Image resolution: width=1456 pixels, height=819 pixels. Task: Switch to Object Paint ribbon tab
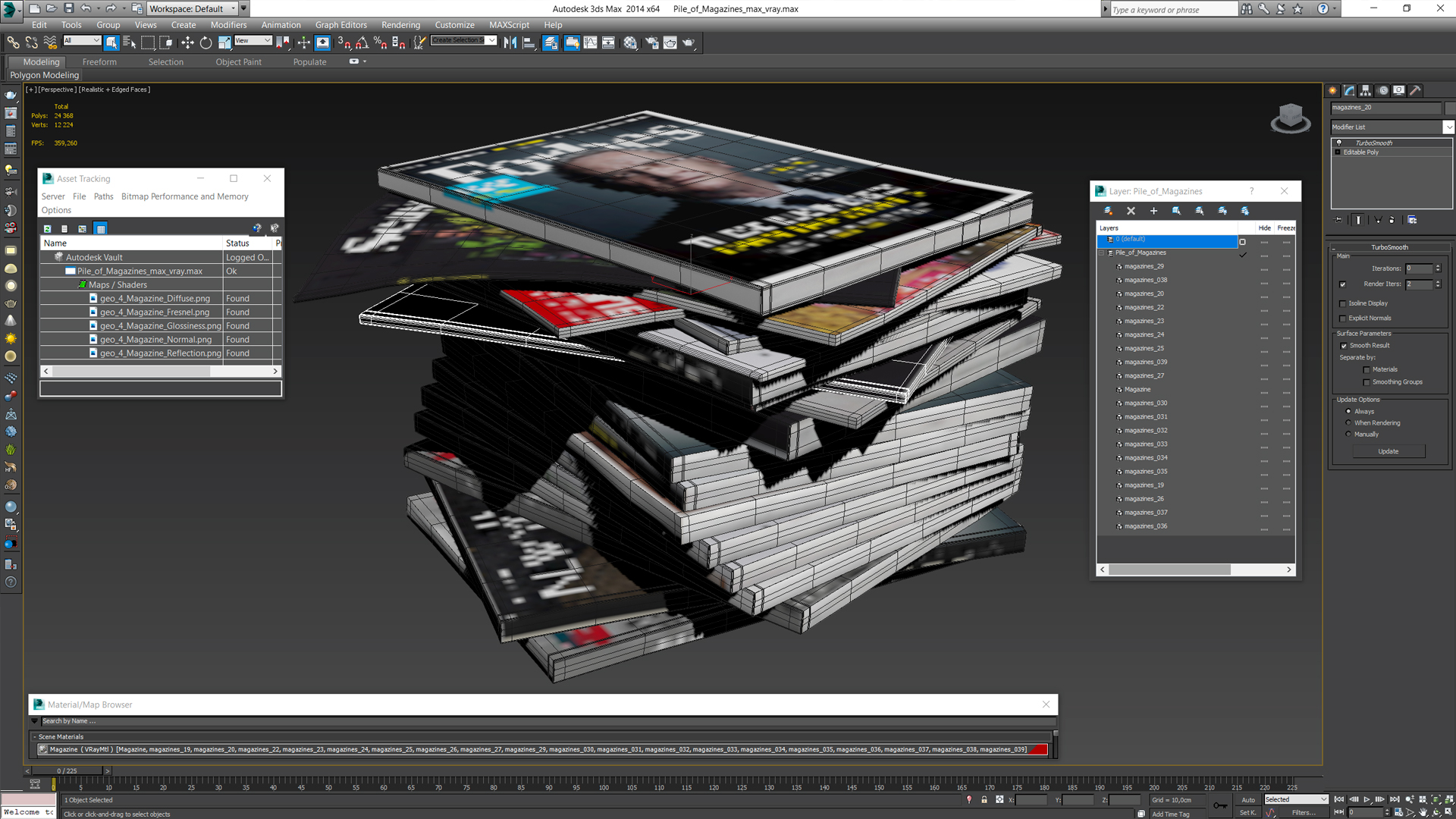pos(238,62)
